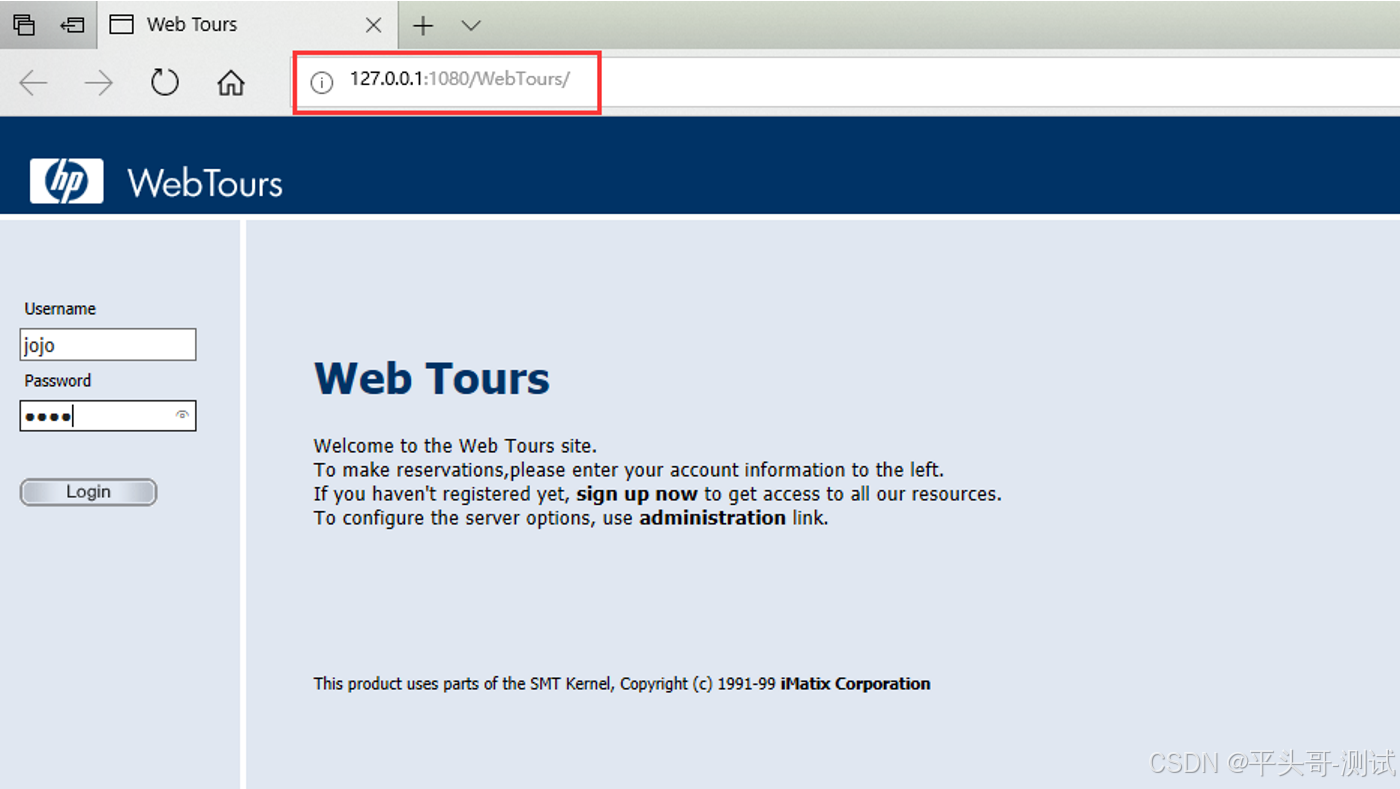
Task: Reveal the password with the eye icon
Action: pyautogui.click(x=182, y=415)
